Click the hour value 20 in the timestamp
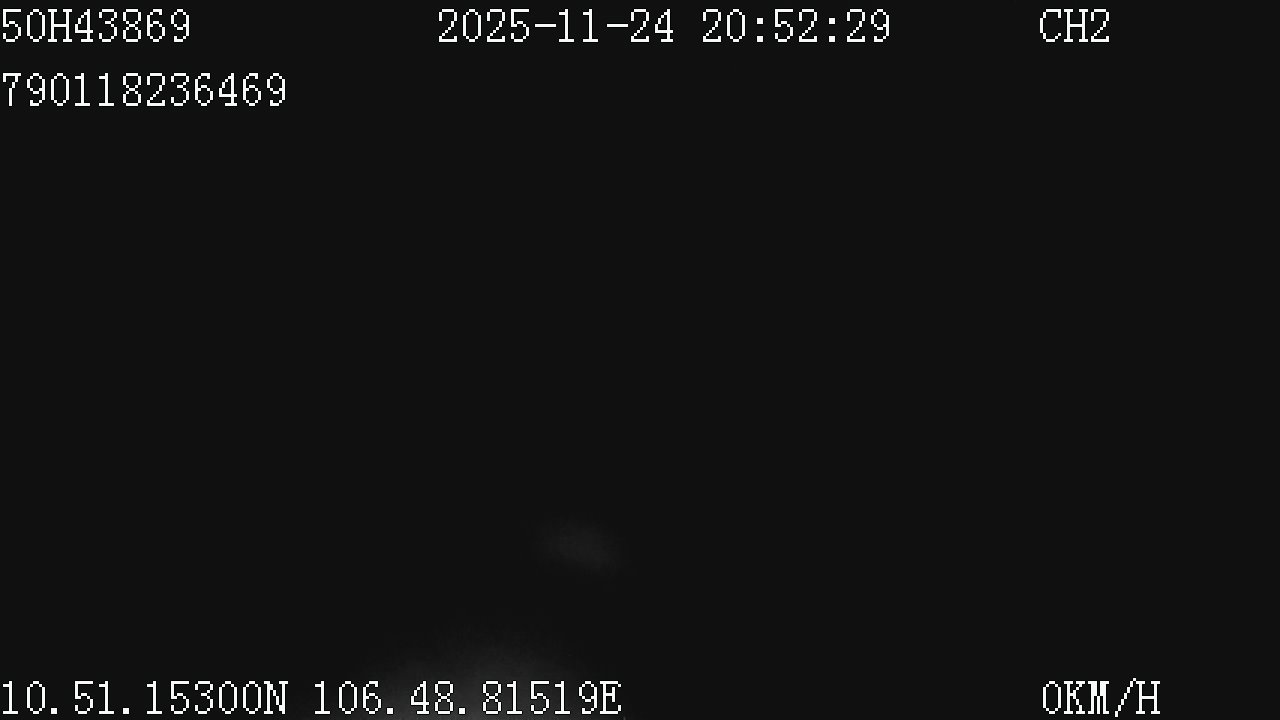Image resolution: width=1280 pixels, height=720 pixels. click(x=724, y=27)
